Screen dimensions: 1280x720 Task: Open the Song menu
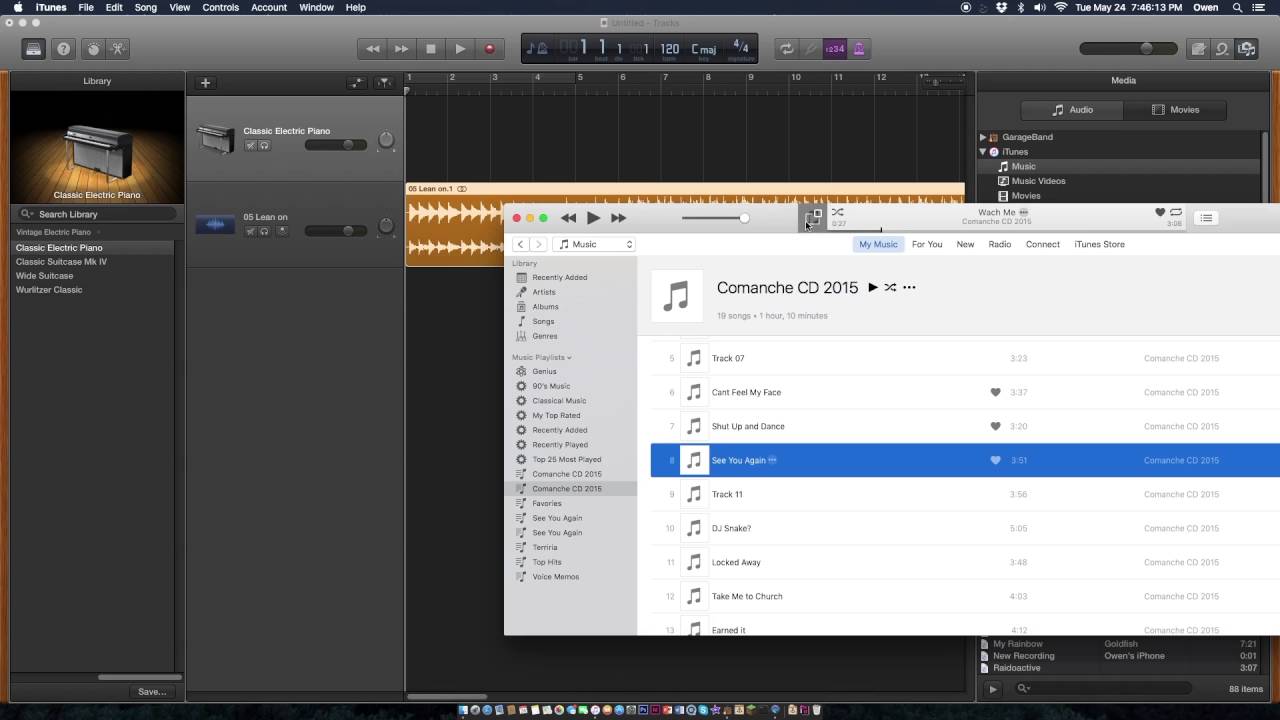(146, 7)
